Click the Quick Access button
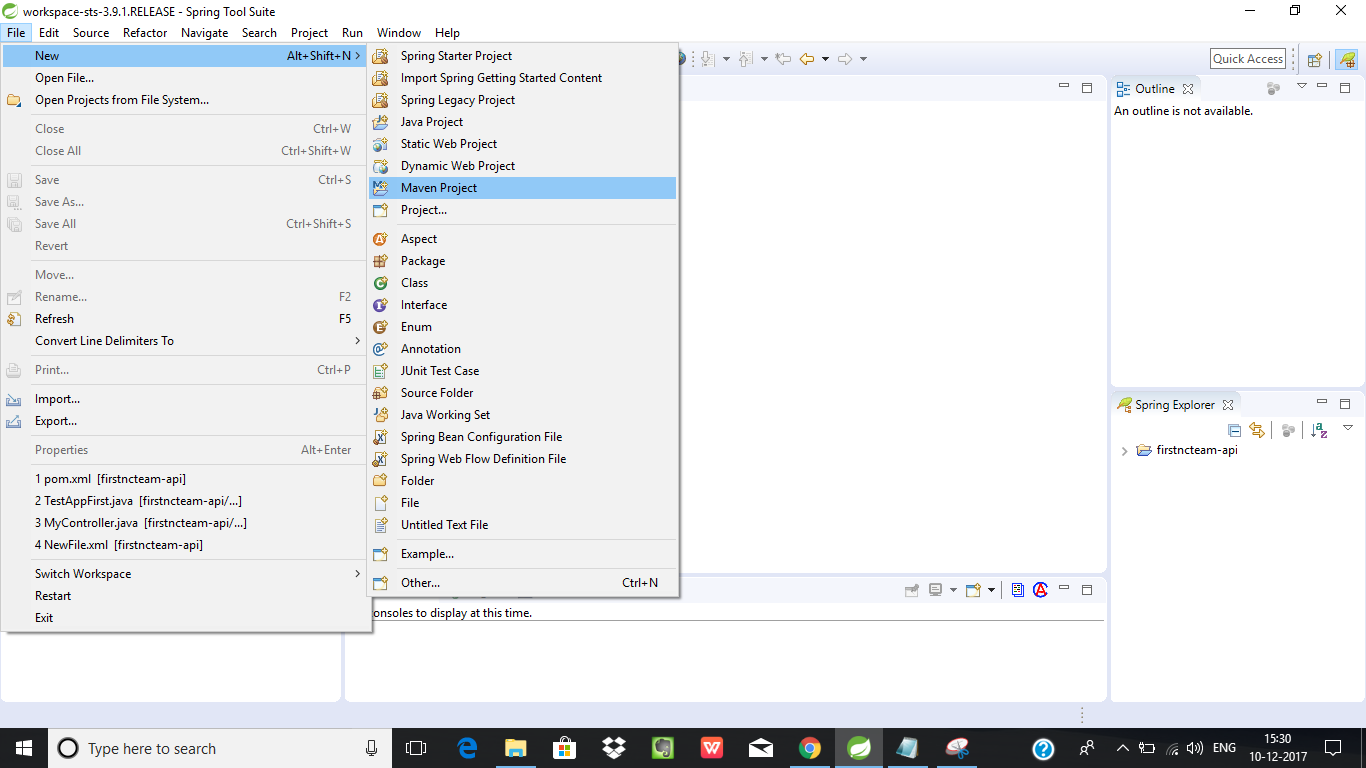This screenshot has height=768, width=1366. (x=1247, y=58)
